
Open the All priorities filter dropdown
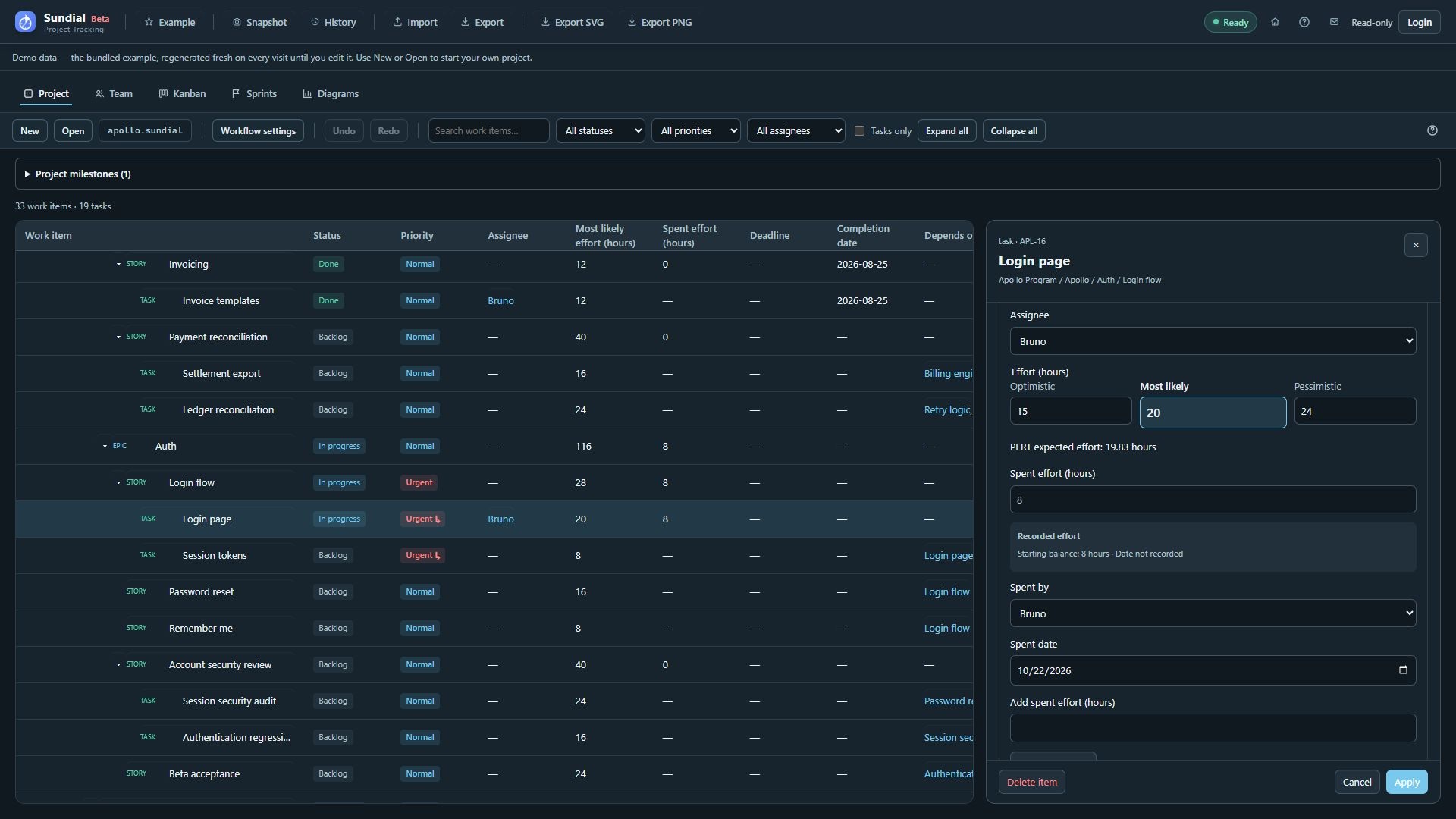click(695, 130)
